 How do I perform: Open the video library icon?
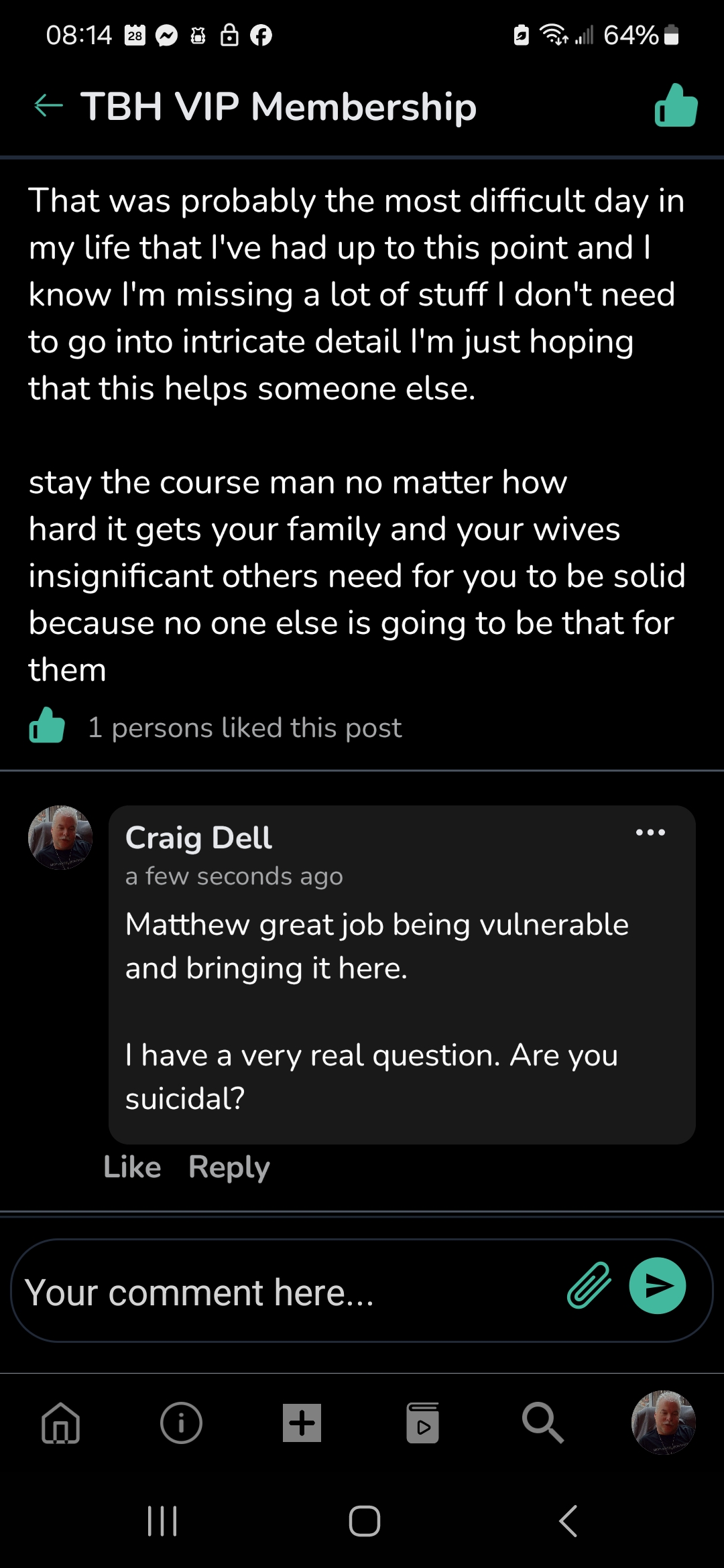(x=423, y=1423)
